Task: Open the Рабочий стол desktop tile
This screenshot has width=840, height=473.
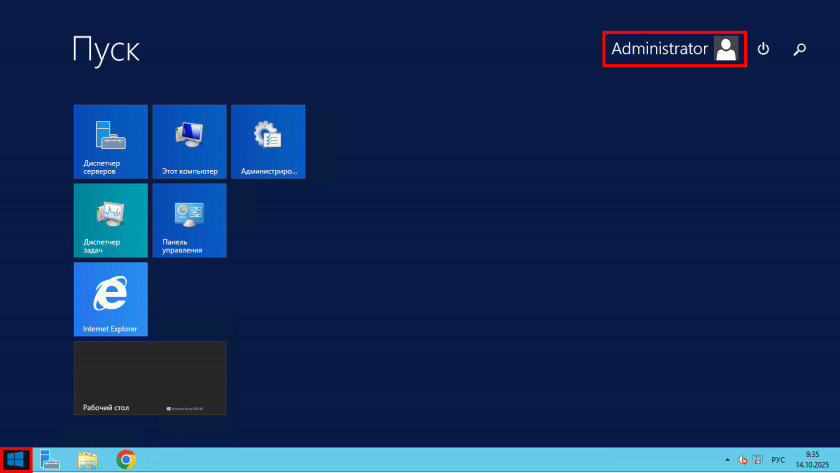Action: (x=150, y=378)
